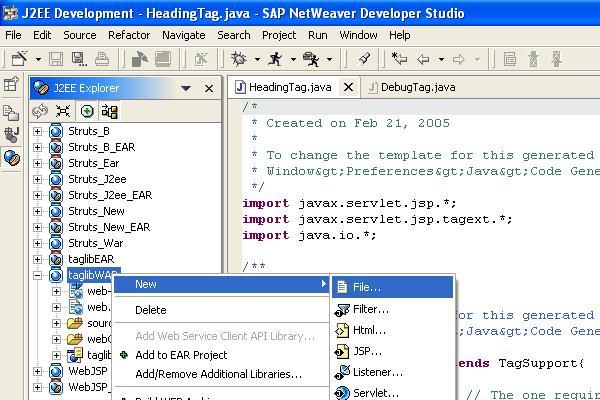Click Add to EAR Project menu entry
Viewport: 600px width, 400px height.
click(x=181, y=354)
